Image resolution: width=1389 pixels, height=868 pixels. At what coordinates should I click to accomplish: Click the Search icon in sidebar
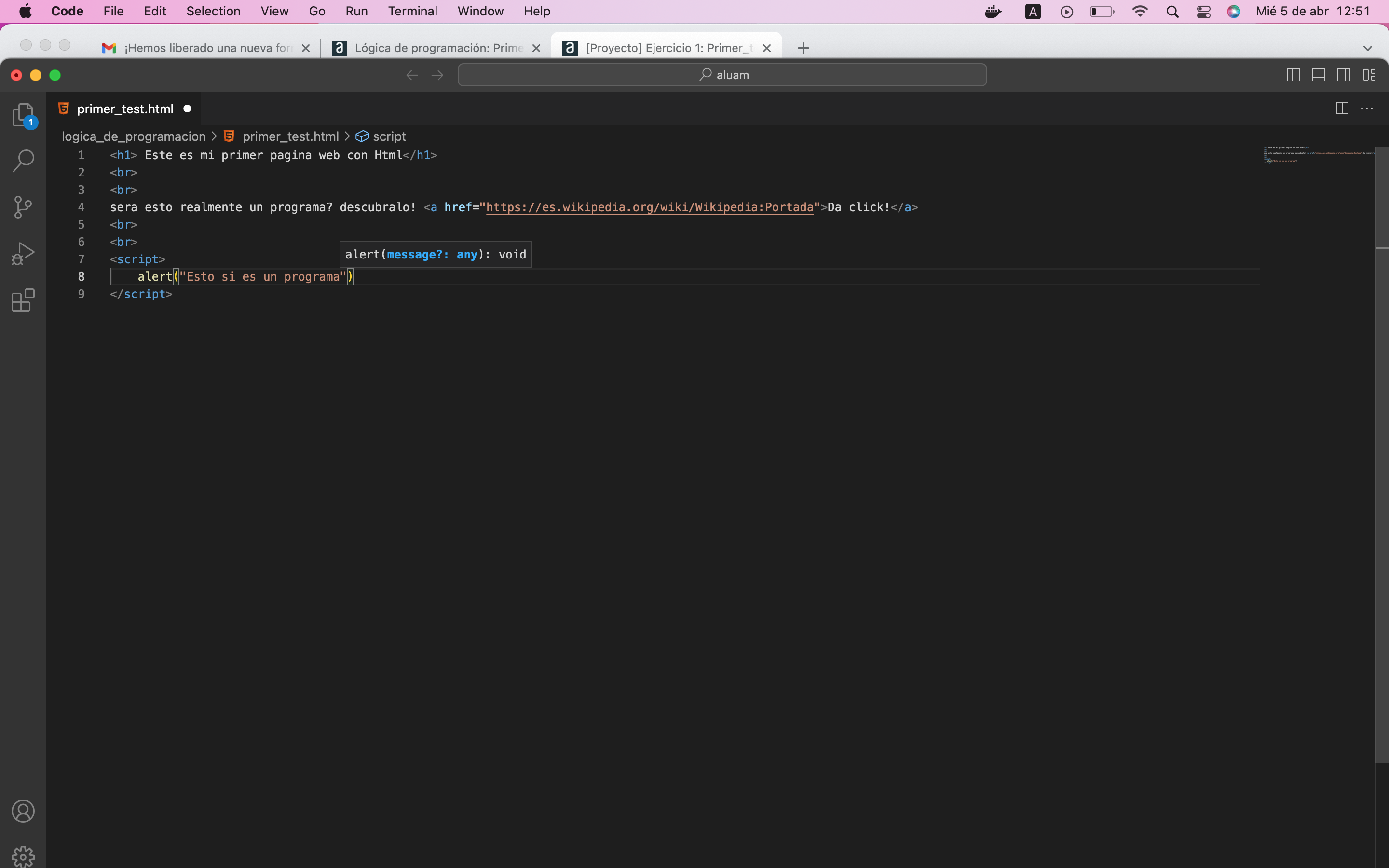pos(23,160)
